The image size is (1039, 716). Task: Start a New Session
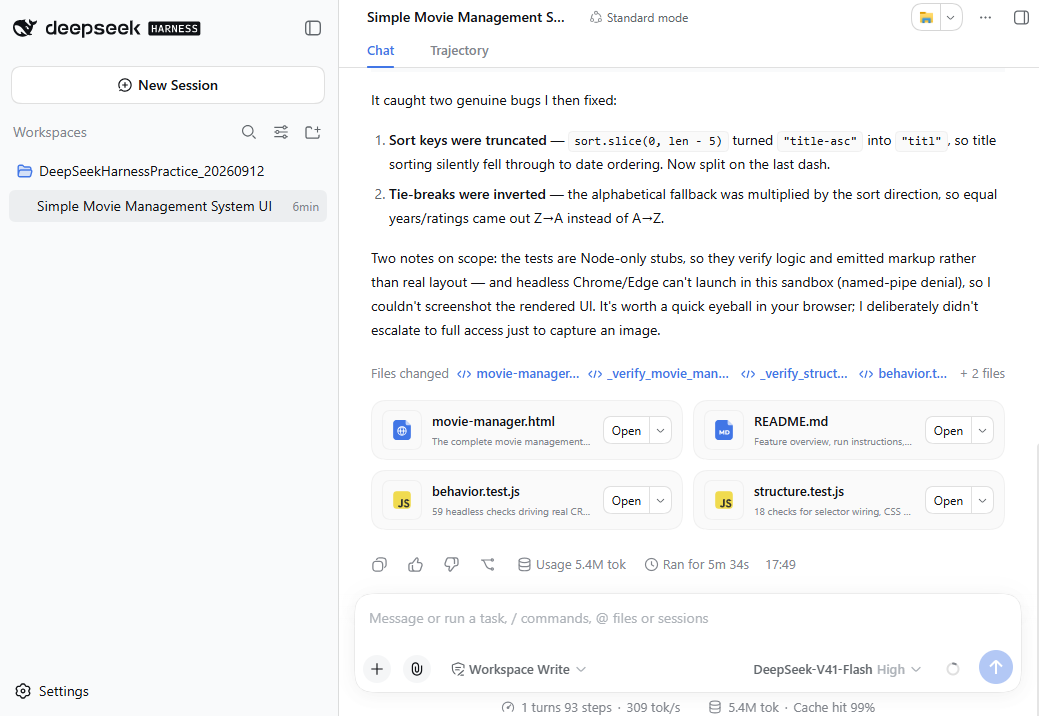coord(168,85)
